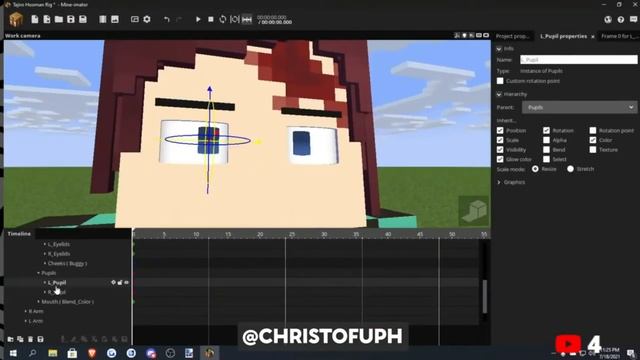Screen dimensions: 640x360
Task: Duplicate the selected timeline with bottom icon
Action: click(x=20, y=339)
